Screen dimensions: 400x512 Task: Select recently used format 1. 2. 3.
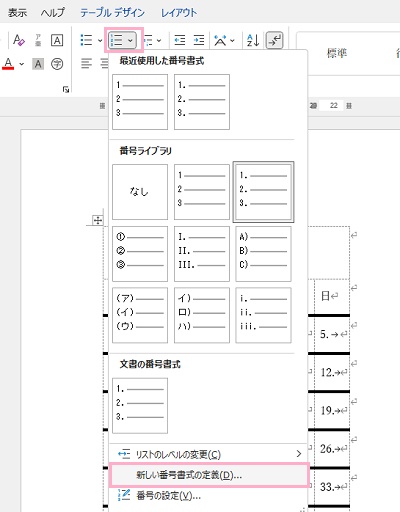202,102
